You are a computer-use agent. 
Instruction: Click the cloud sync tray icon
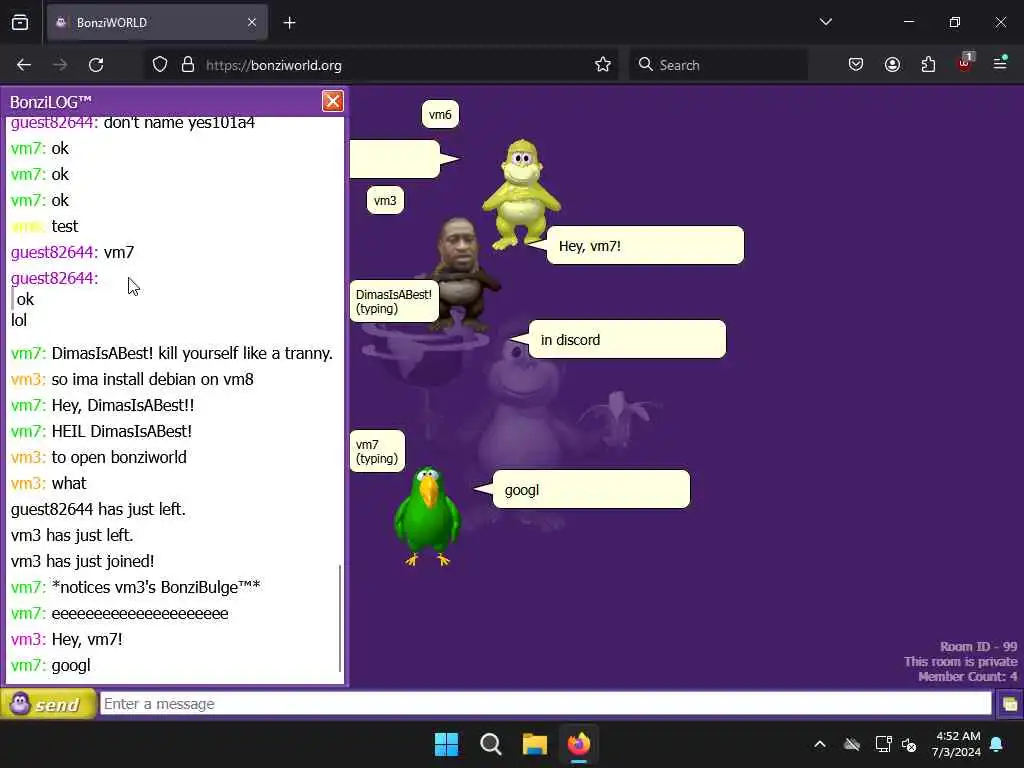tap(852, 744)
